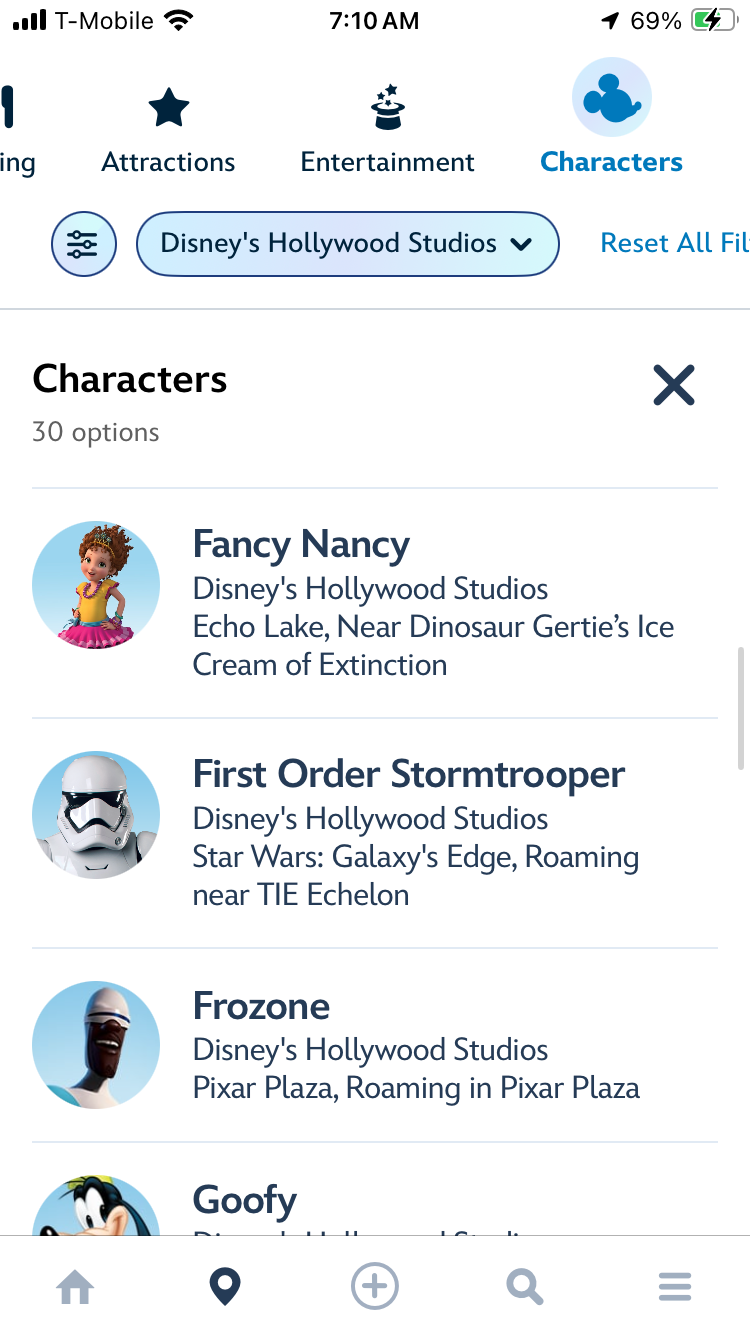Viewport: 750px width, 1334px height.
Task: Click the list scrollbar indicator
Action: pyautogui.click(x=740, y=708)
